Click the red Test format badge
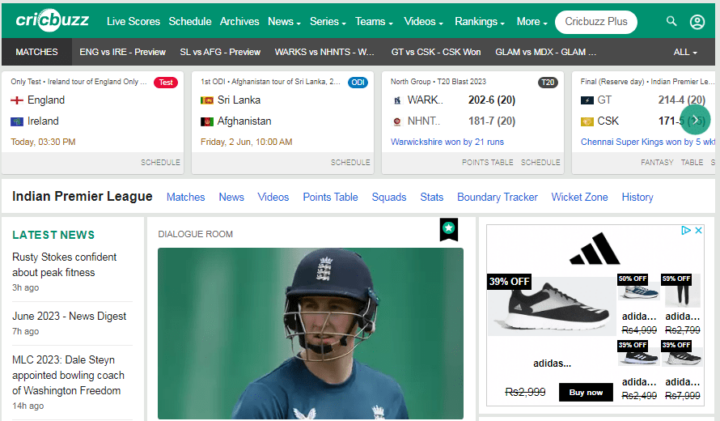 tap(166, 82)
